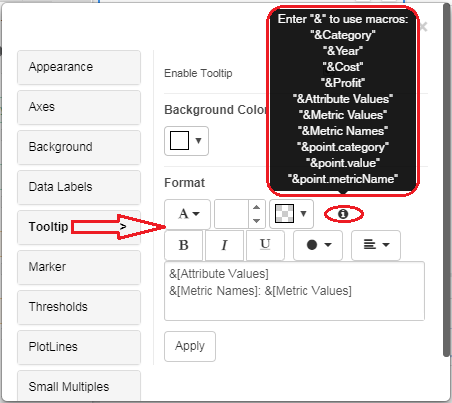The image size is (452, 403).
Task: Select the Tooltip tab
Action: 79,227
